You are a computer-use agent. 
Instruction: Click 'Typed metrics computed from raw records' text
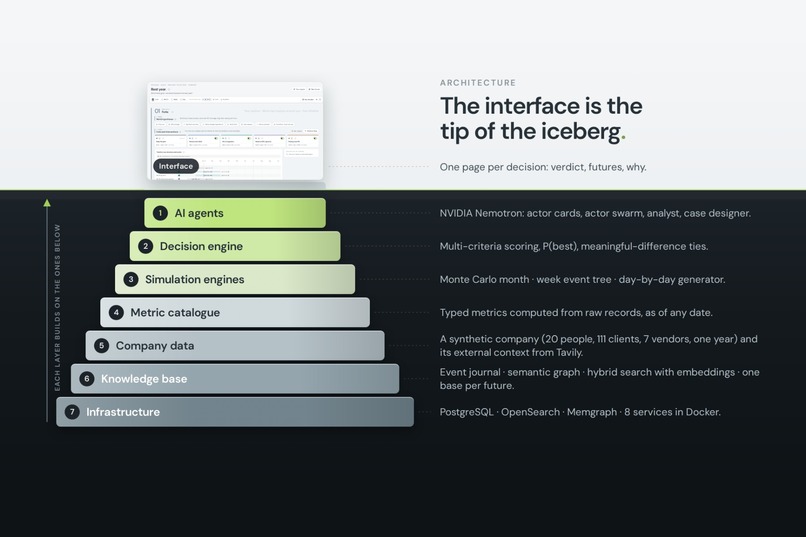(x=576, y=312)
